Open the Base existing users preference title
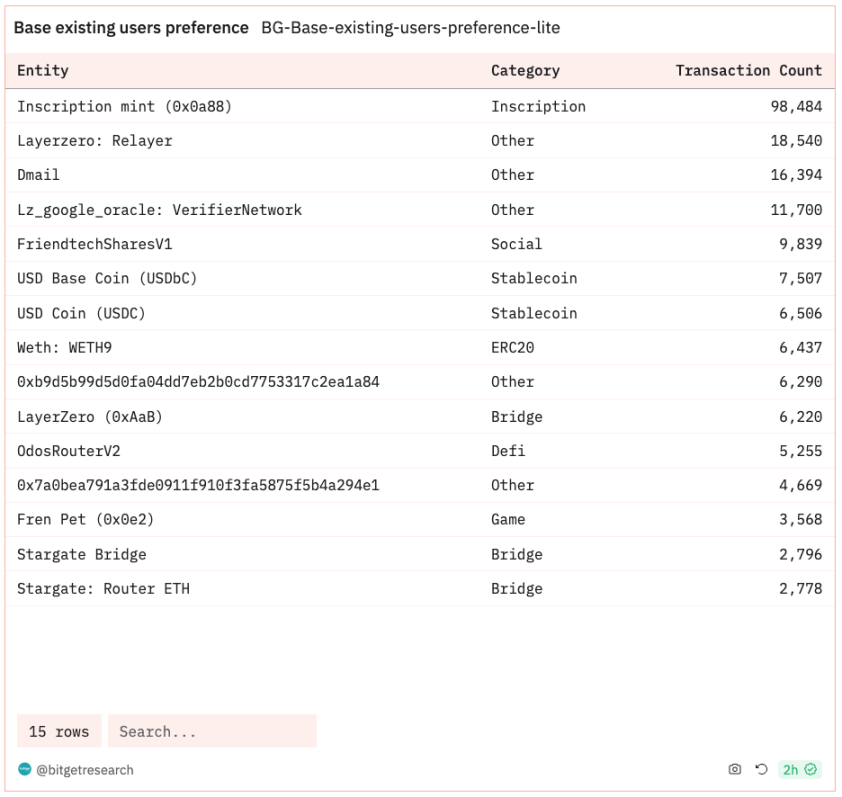 point(131,27)
